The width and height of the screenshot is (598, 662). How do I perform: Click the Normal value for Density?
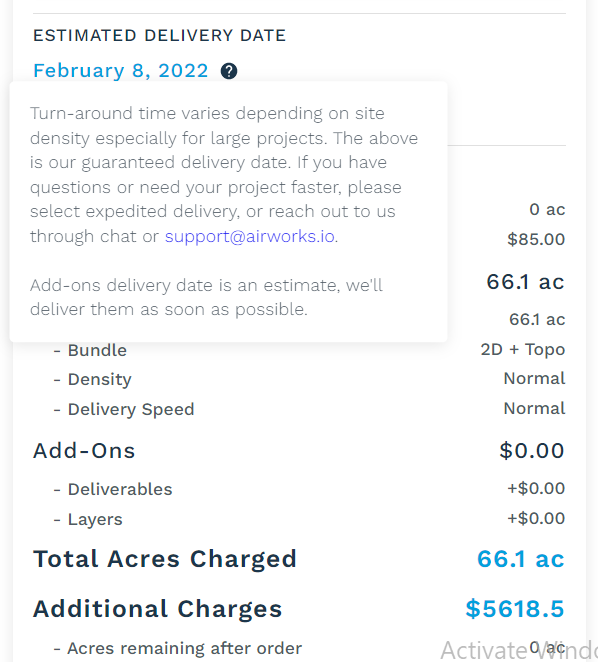pyautogui.click(x=534, y=379)
